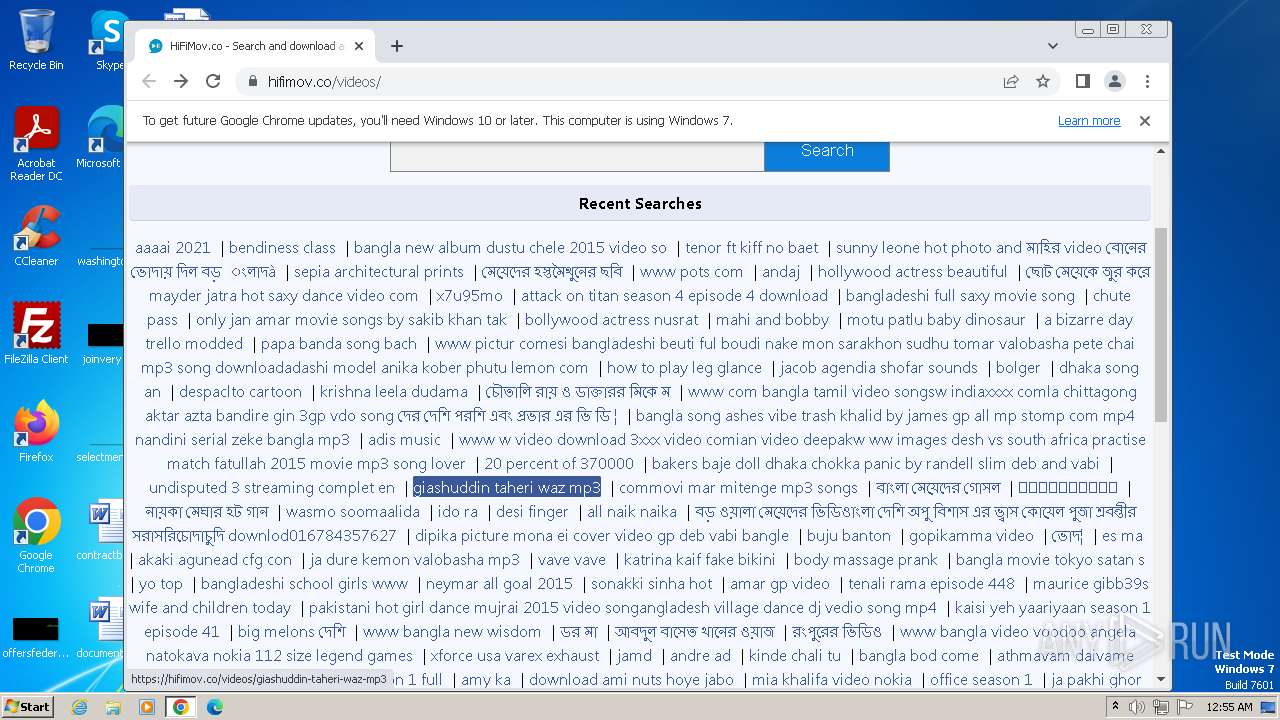Click the volume speaker tray icon
Screen dimensions: 1280x720
click(x=1137, y=707)
